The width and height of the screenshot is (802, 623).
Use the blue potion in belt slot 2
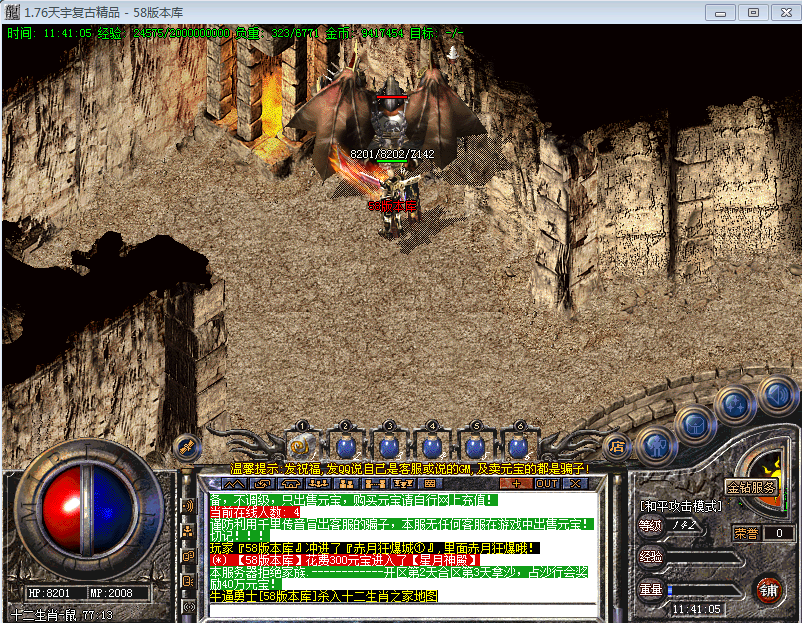click(x=346, y=445)
